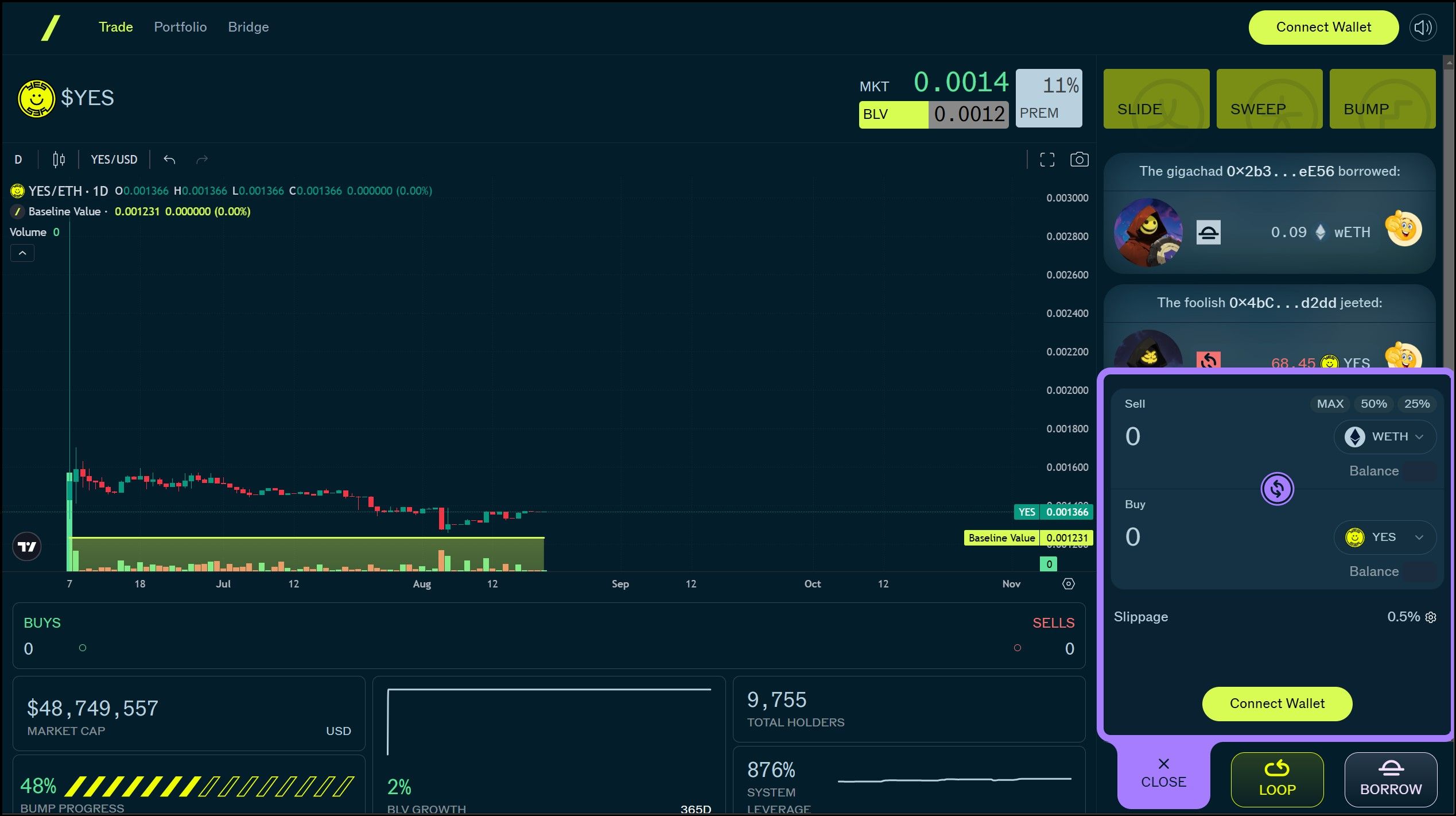
Task: Open the Bridge tab
Action: pyautogui.click(x=248, y=27)
